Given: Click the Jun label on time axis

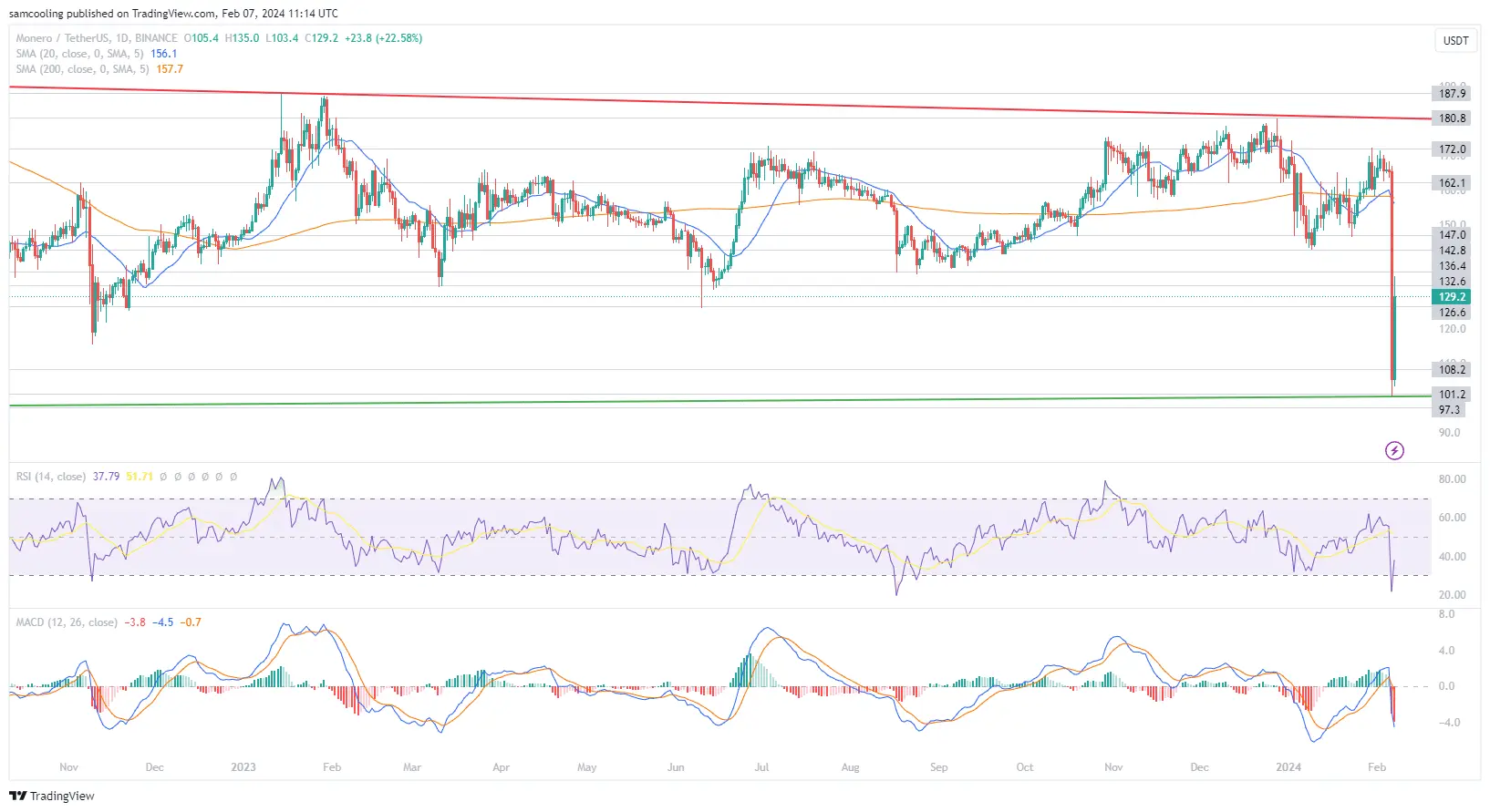Looking at the screenshot, I should [676, 767].
